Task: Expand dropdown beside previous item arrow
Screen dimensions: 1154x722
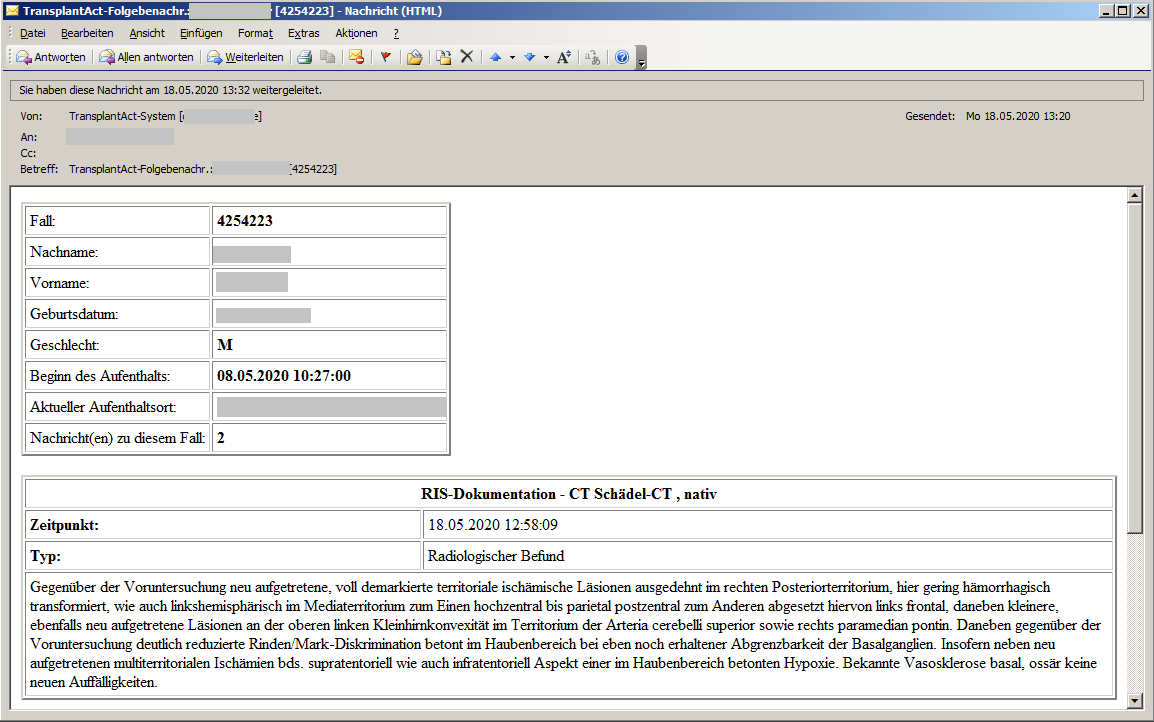Action: point(512,57)
